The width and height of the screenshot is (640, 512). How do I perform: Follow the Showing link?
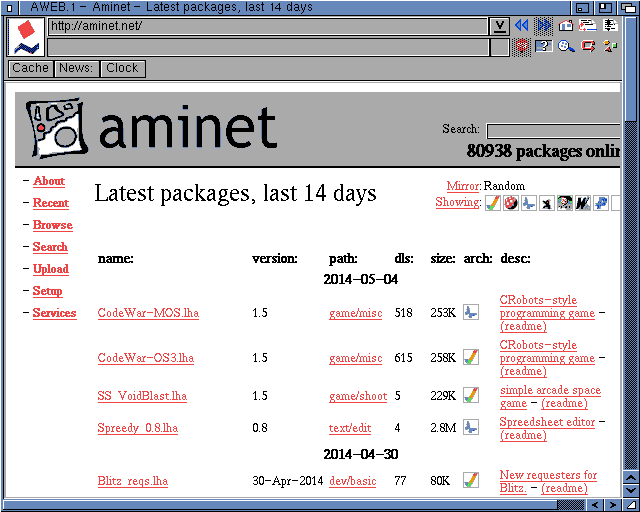coord(457,202)
